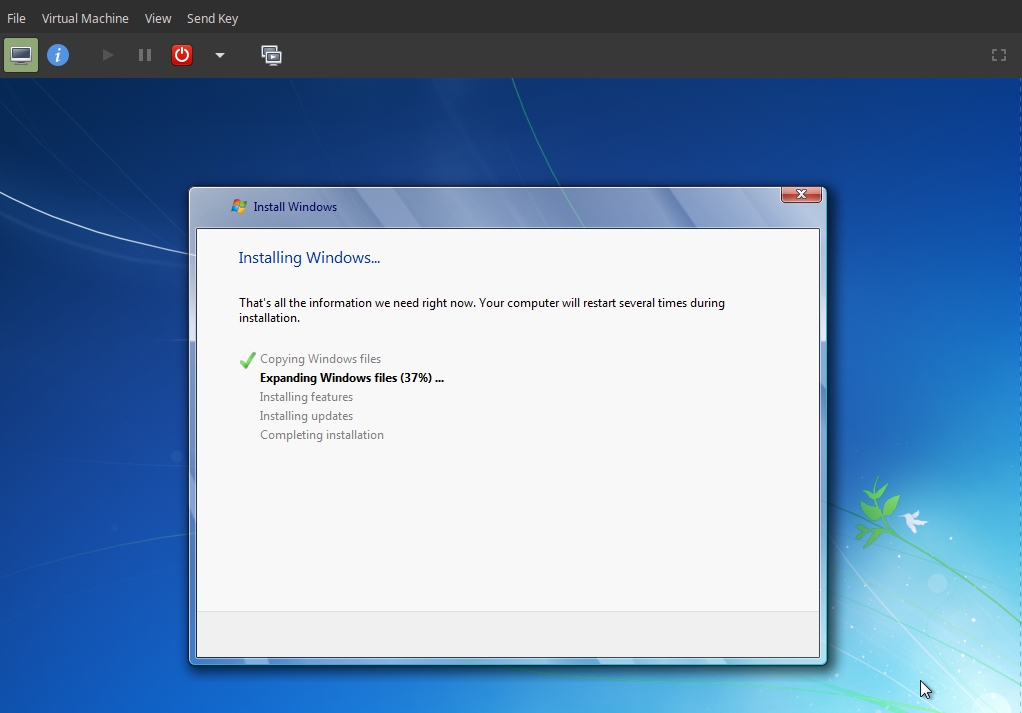
Task: Open the Send Key menu
Action: [212, 18]
